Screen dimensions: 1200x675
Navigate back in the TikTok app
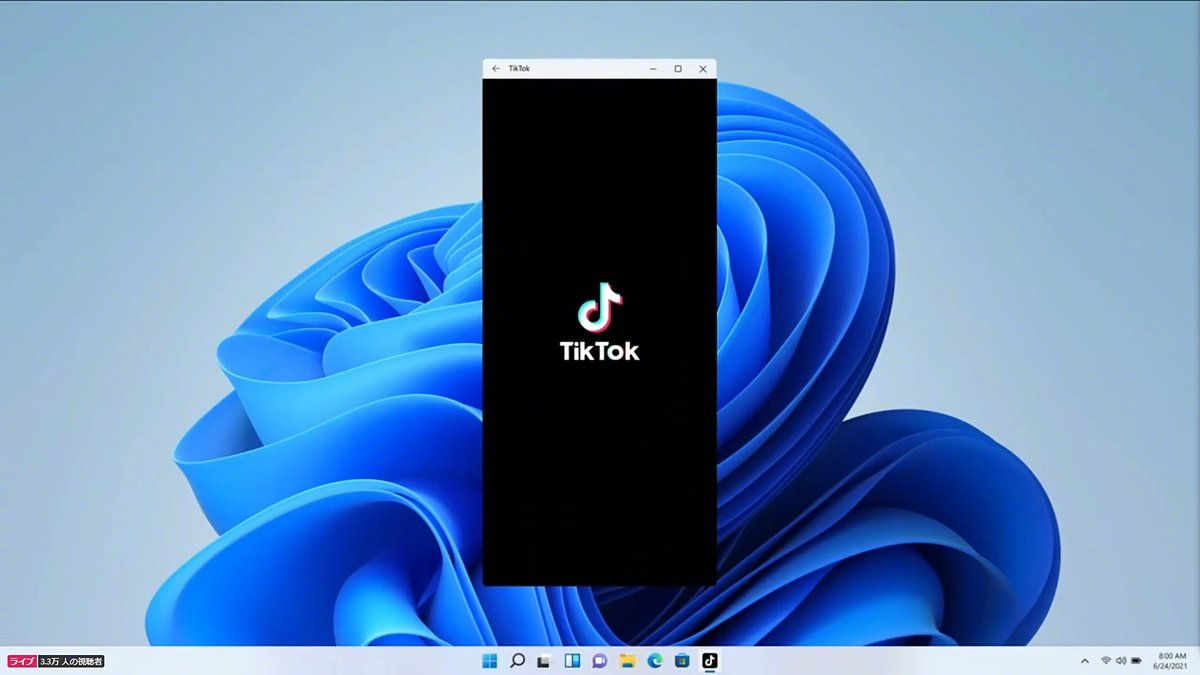[x=496, y=68]
